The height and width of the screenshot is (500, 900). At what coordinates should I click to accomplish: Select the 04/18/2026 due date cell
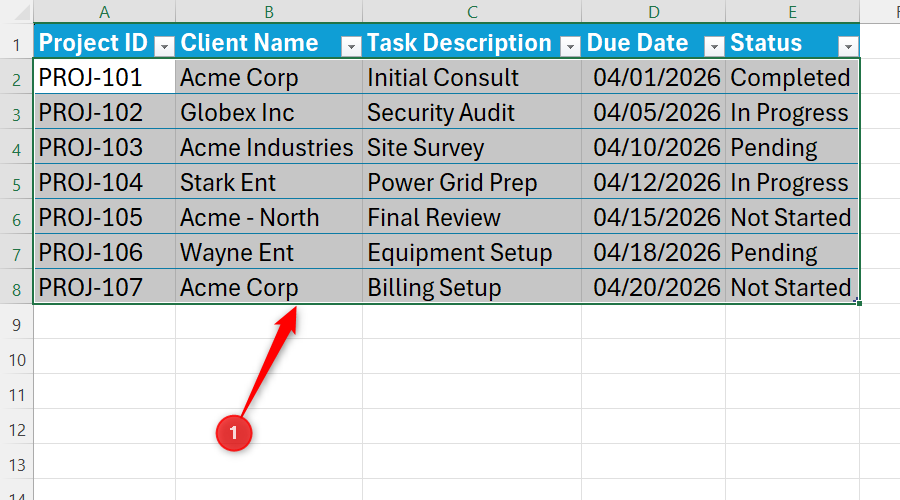653,251
